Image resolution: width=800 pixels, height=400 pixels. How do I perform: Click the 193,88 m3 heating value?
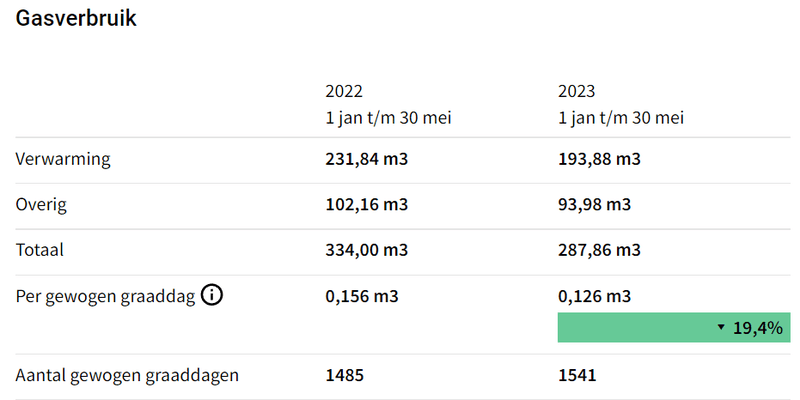tap(599, 158)
